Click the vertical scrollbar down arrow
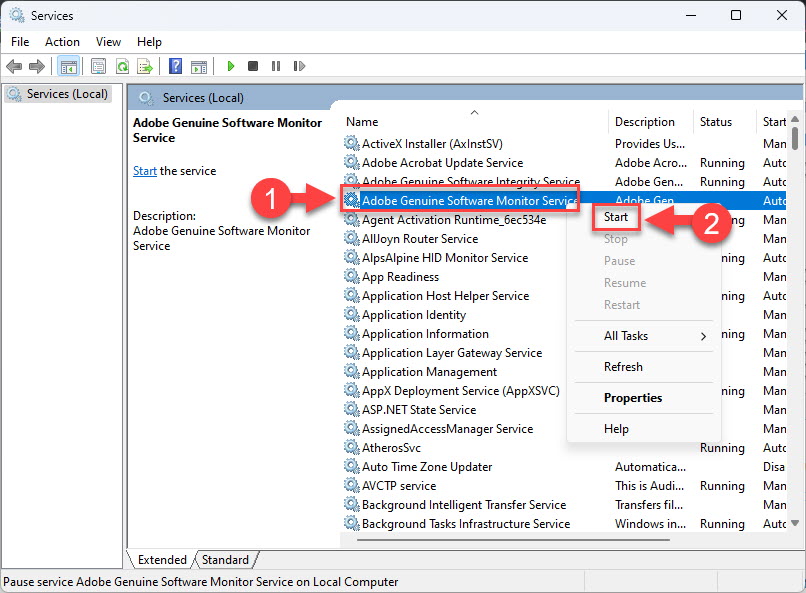 tap(795, 524)
